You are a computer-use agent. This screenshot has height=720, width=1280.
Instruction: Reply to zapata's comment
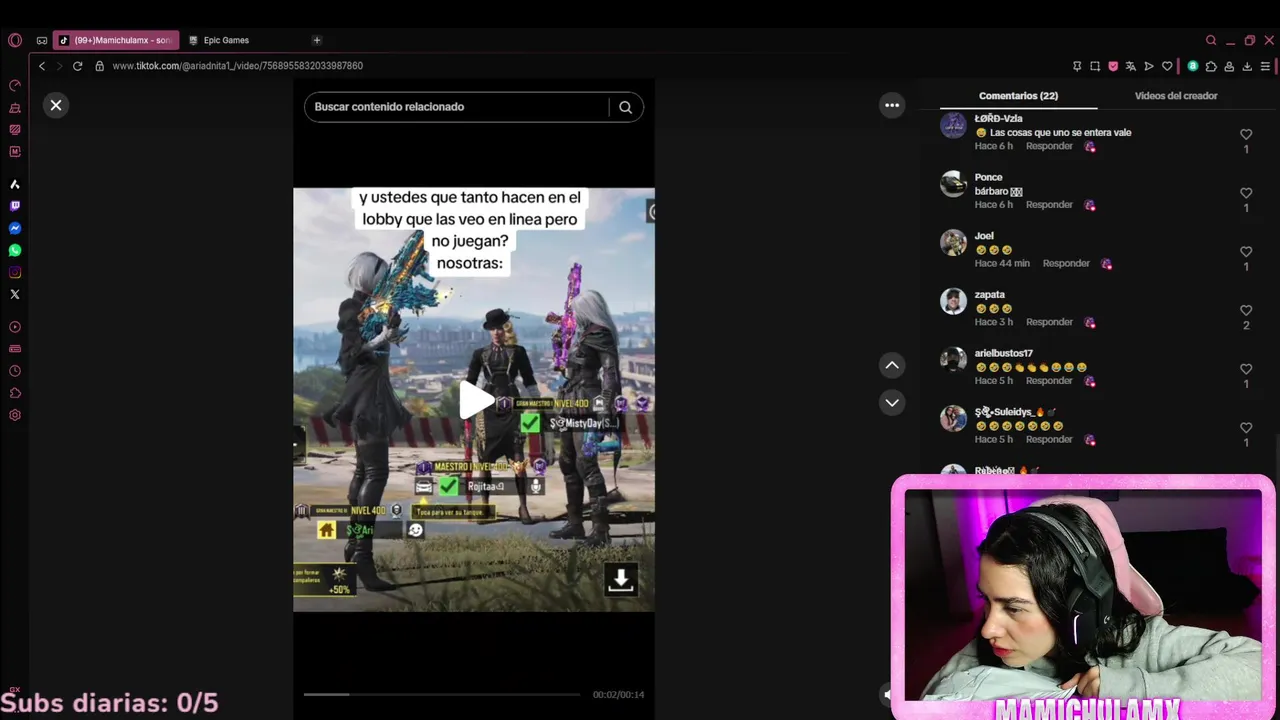(x=1049, y=322)
